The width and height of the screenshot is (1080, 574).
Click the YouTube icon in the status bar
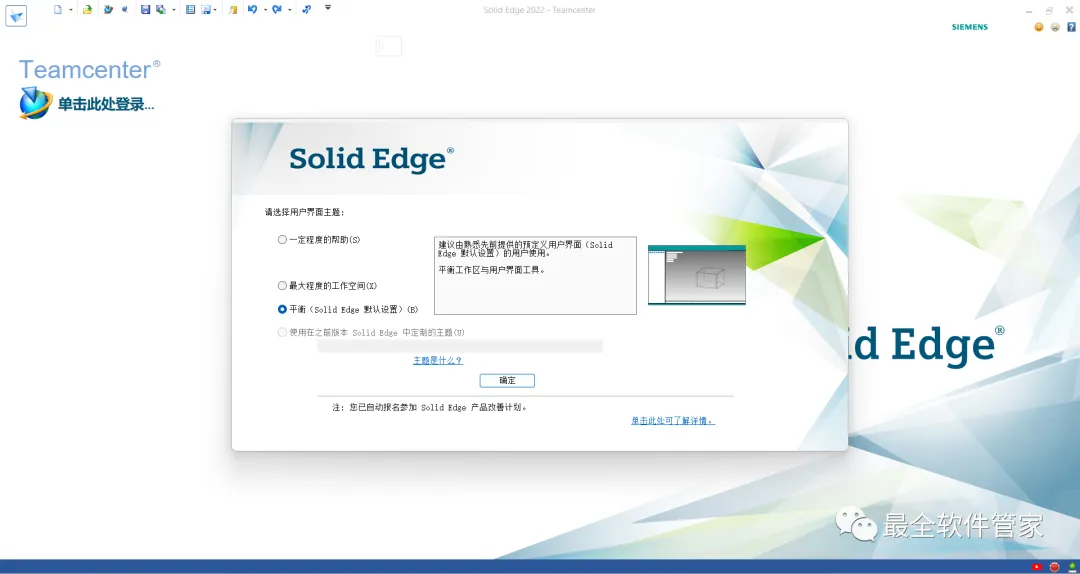(1037, 567)
